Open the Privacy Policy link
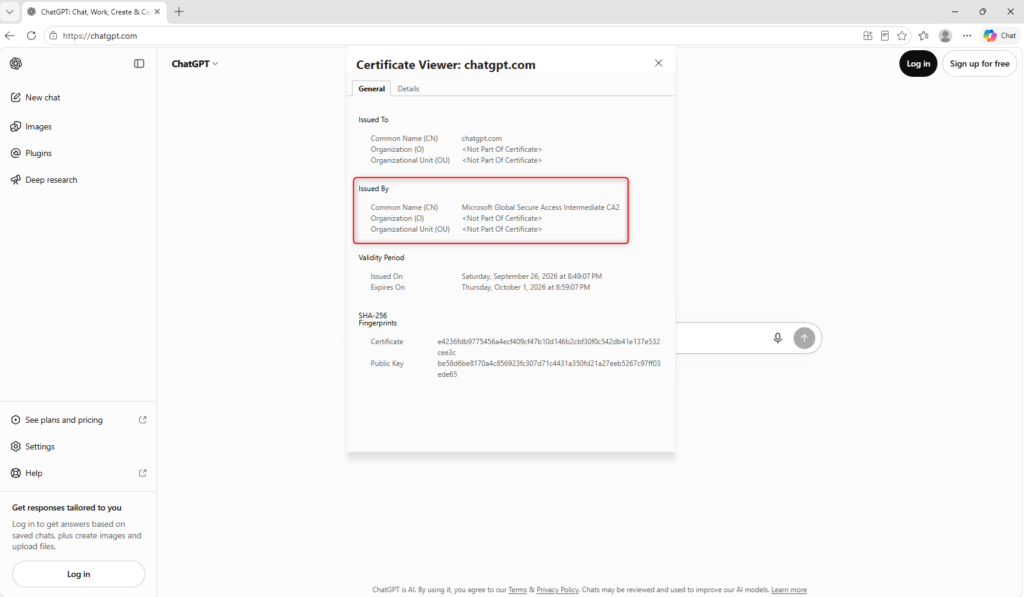This screenshot has height=597, width=1024. (557, 590)
